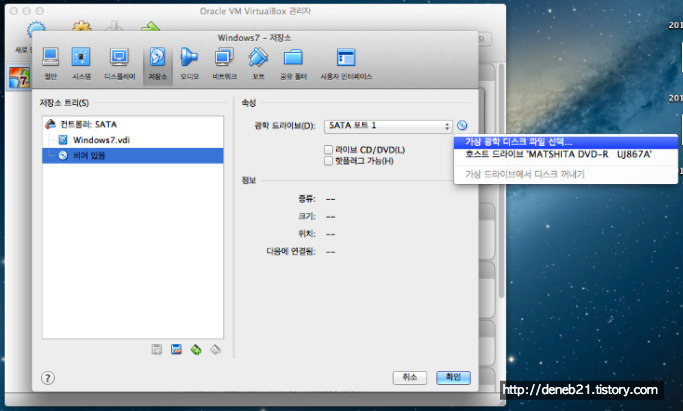Open the 공유 폴더 (Shared Folders) tab
683x411 pixels.
[x=293, y=64]
